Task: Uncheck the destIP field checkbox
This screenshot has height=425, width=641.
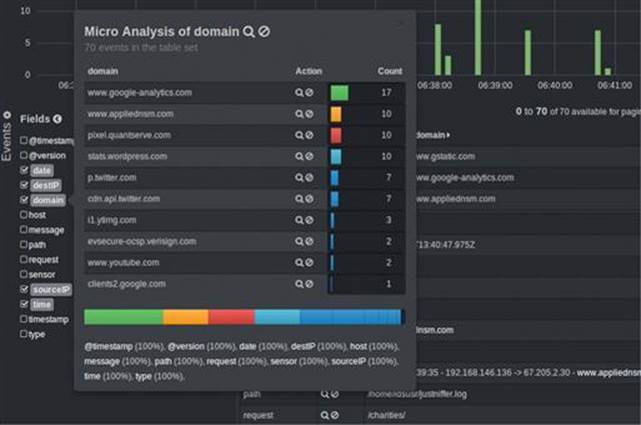Action: (x=24, y=185)
